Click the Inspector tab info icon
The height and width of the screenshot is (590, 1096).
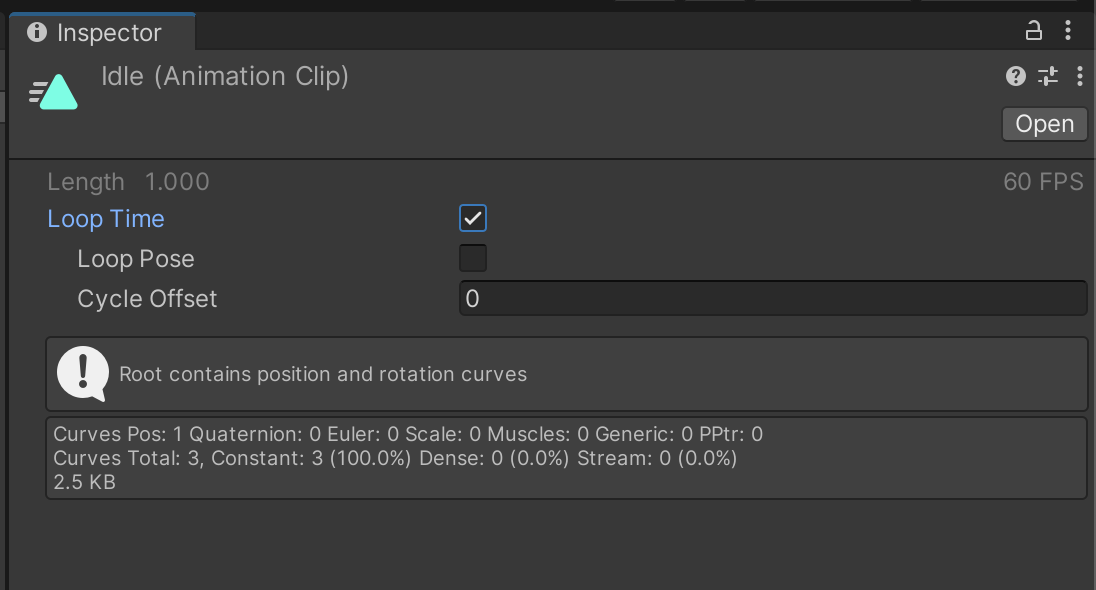tap(37, 33)
